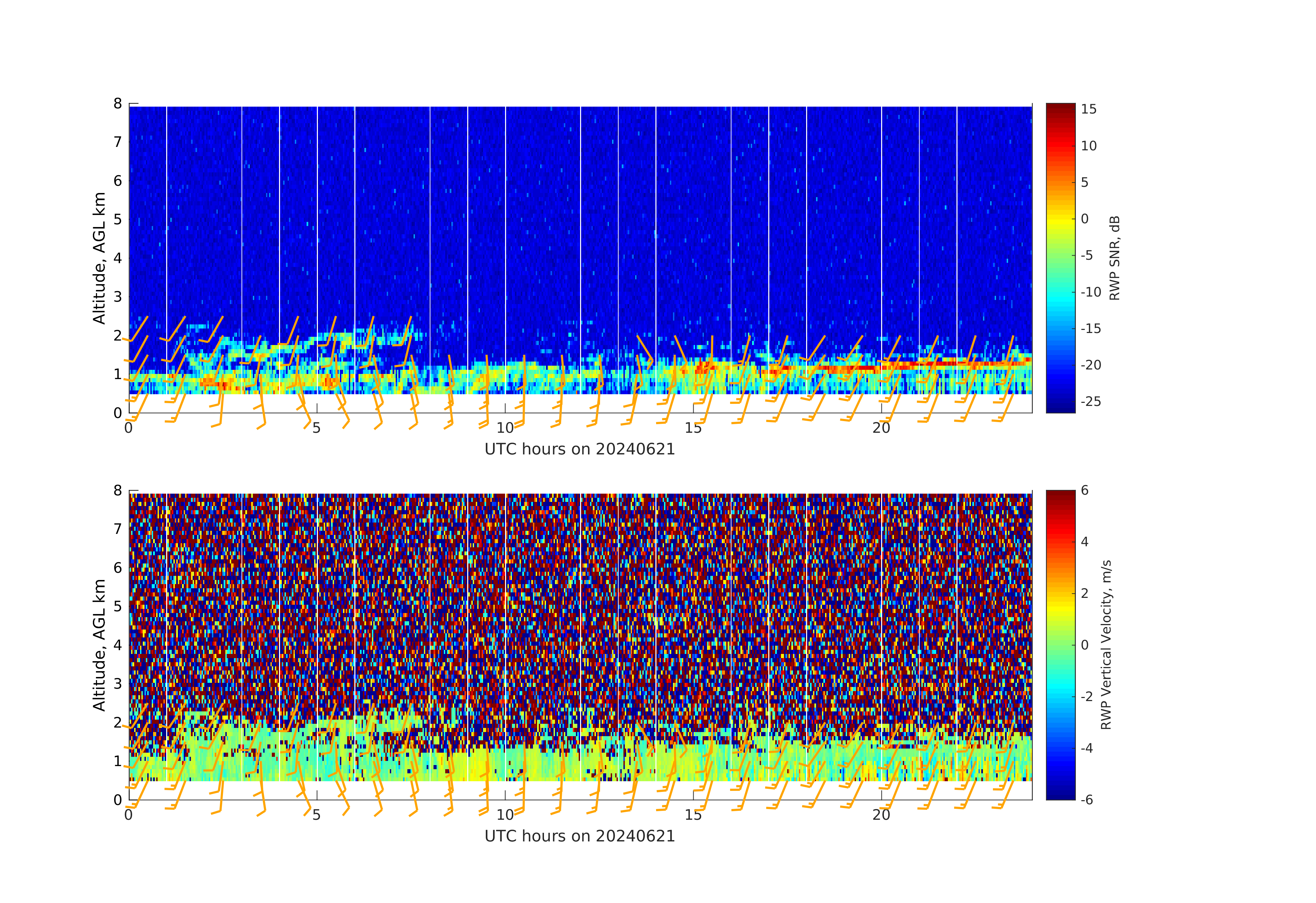Click x-axis tick 10 under top plot

[x=504, y=428]
